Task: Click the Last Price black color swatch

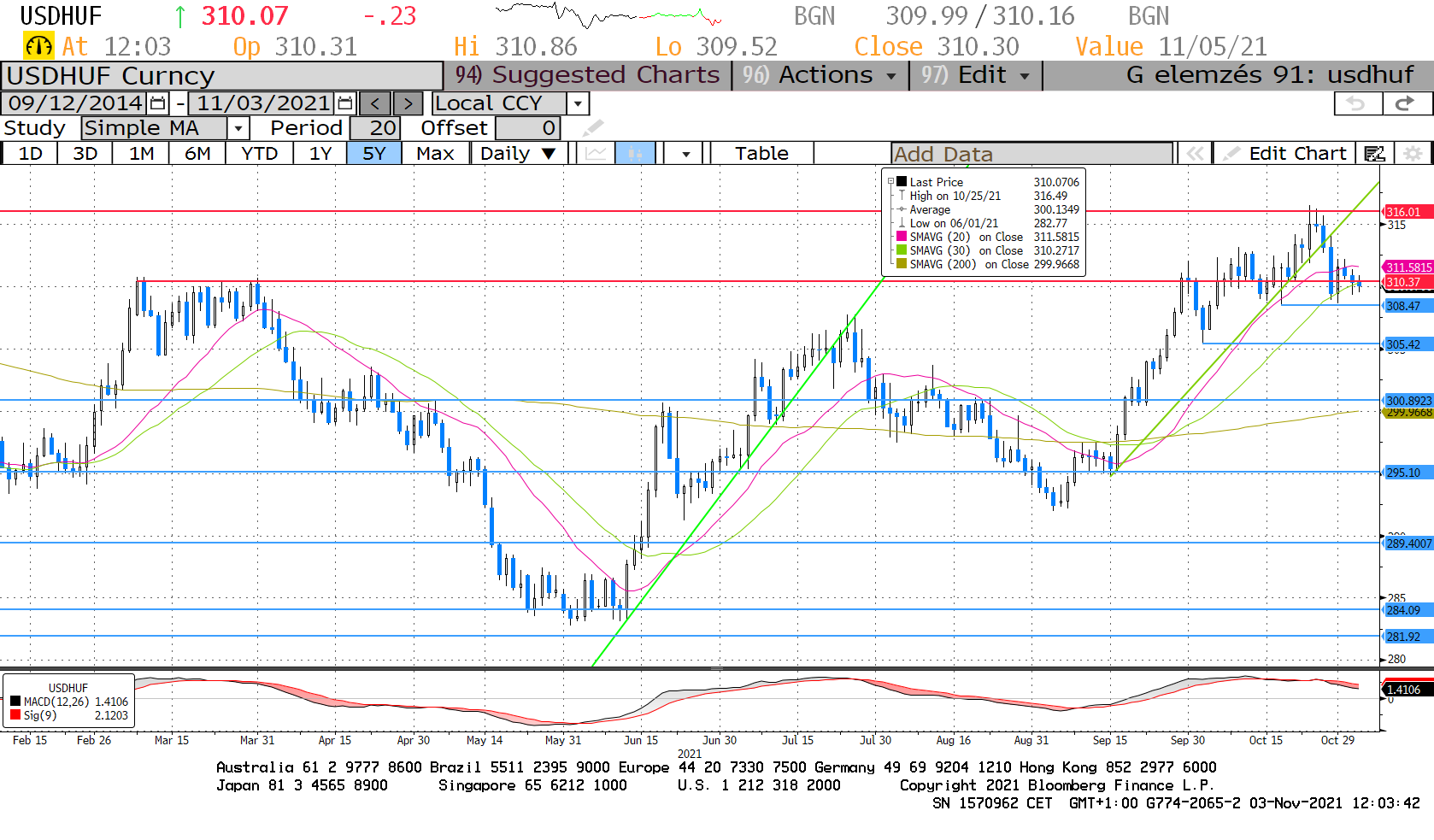Action: (902, 182)
